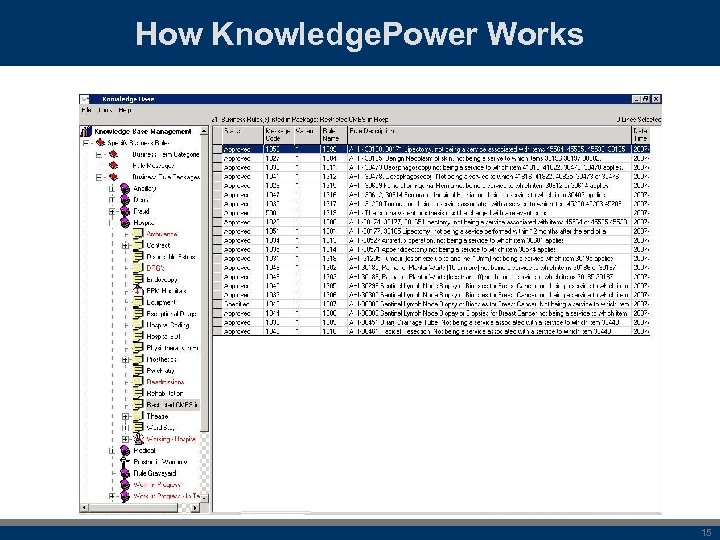
Task: Click the Working - Hospital flask icon
Action: 138,439
